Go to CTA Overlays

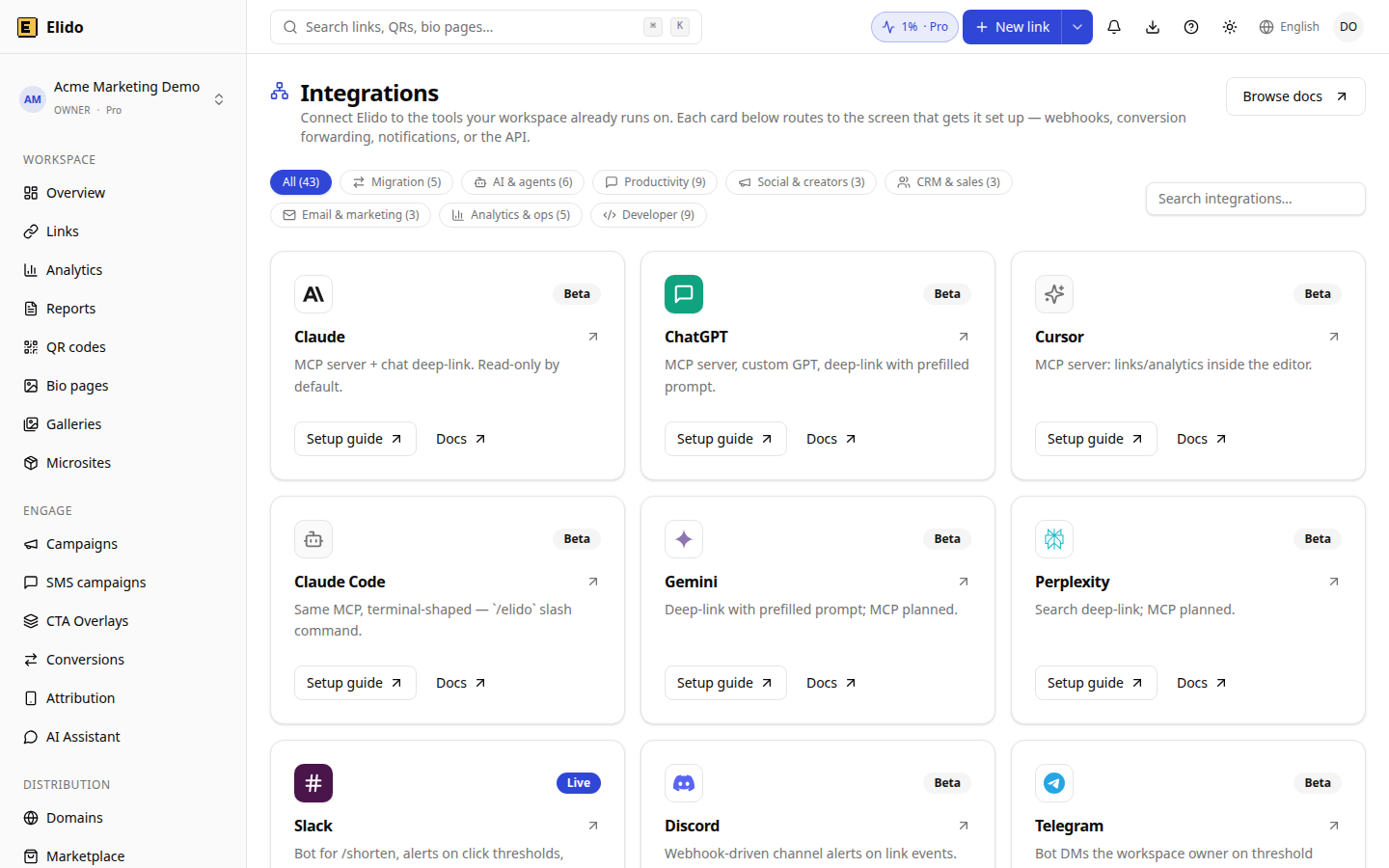point(123,621)
